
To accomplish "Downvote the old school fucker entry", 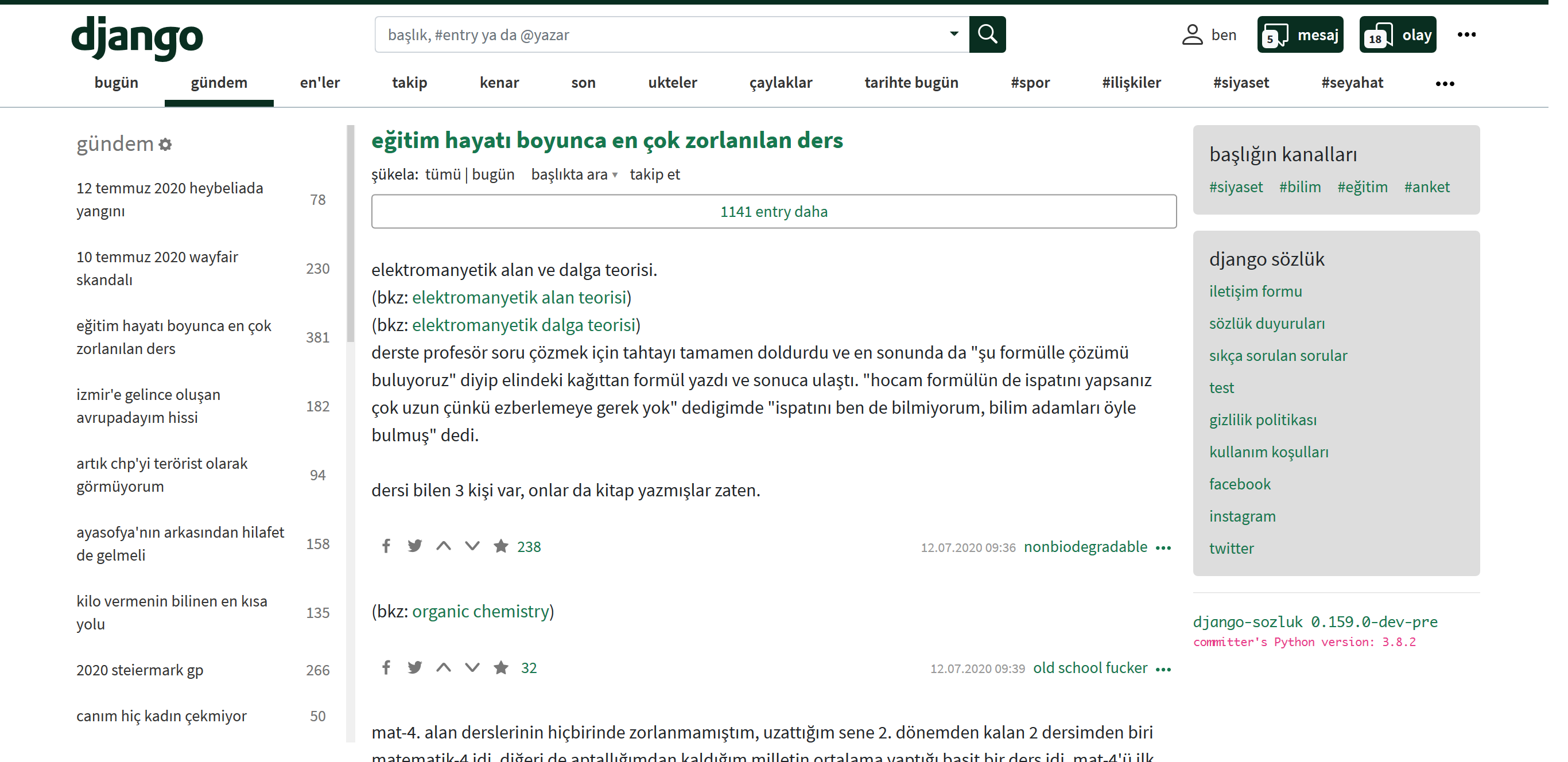I will click(472, 668).
